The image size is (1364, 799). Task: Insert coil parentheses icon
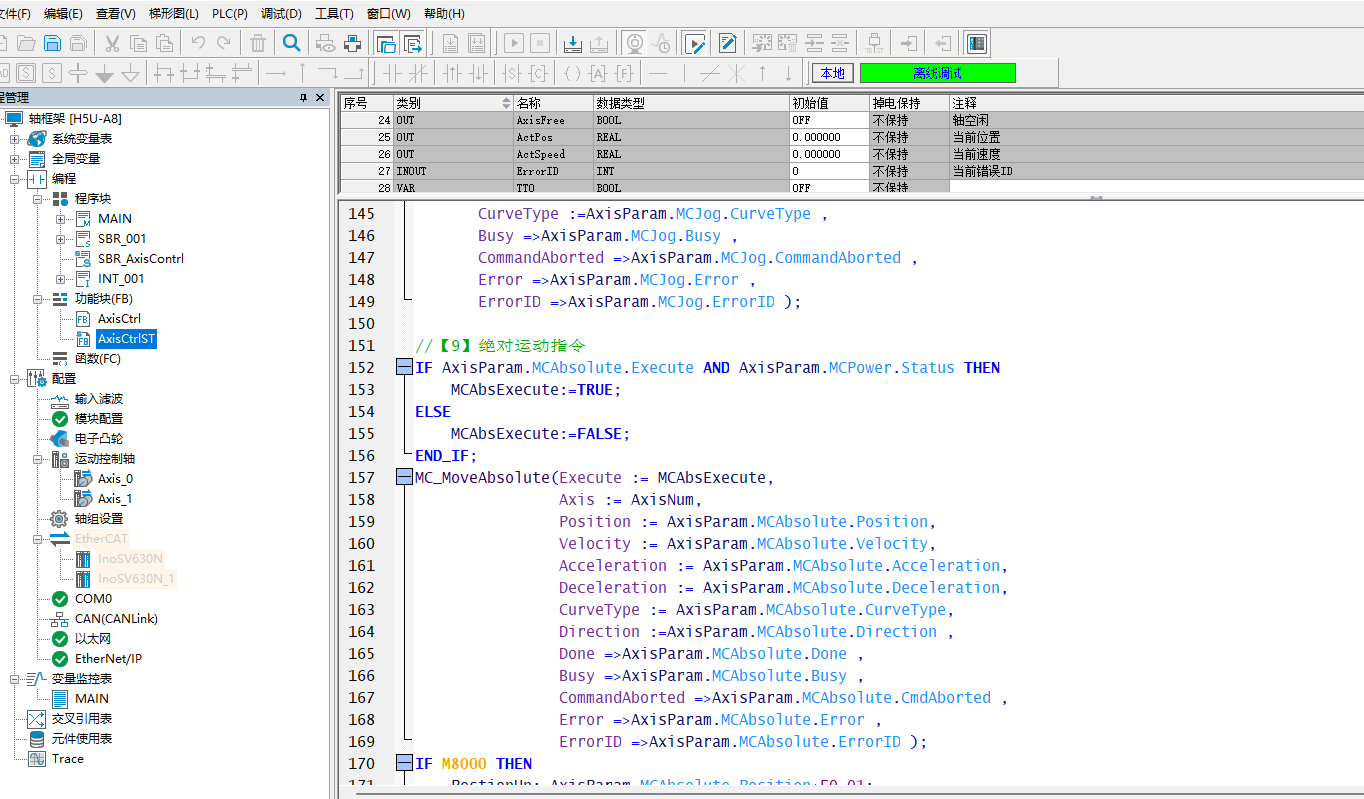[572, 73]
